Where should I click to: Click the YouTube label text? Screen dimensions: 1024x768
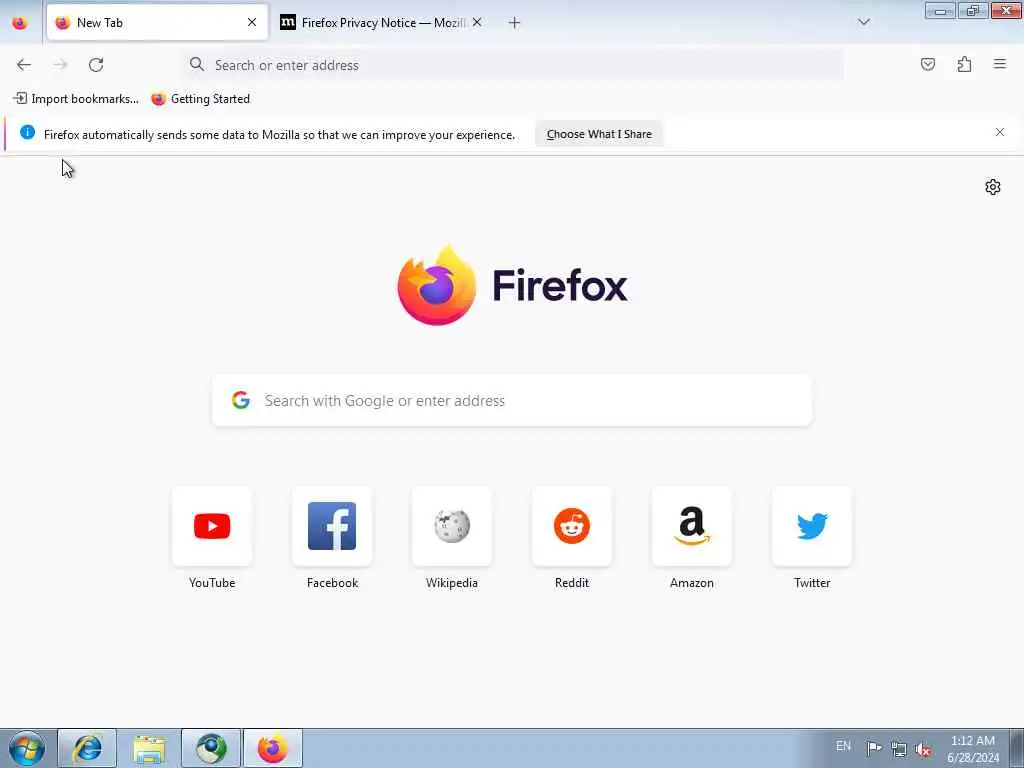pos(212,583)
